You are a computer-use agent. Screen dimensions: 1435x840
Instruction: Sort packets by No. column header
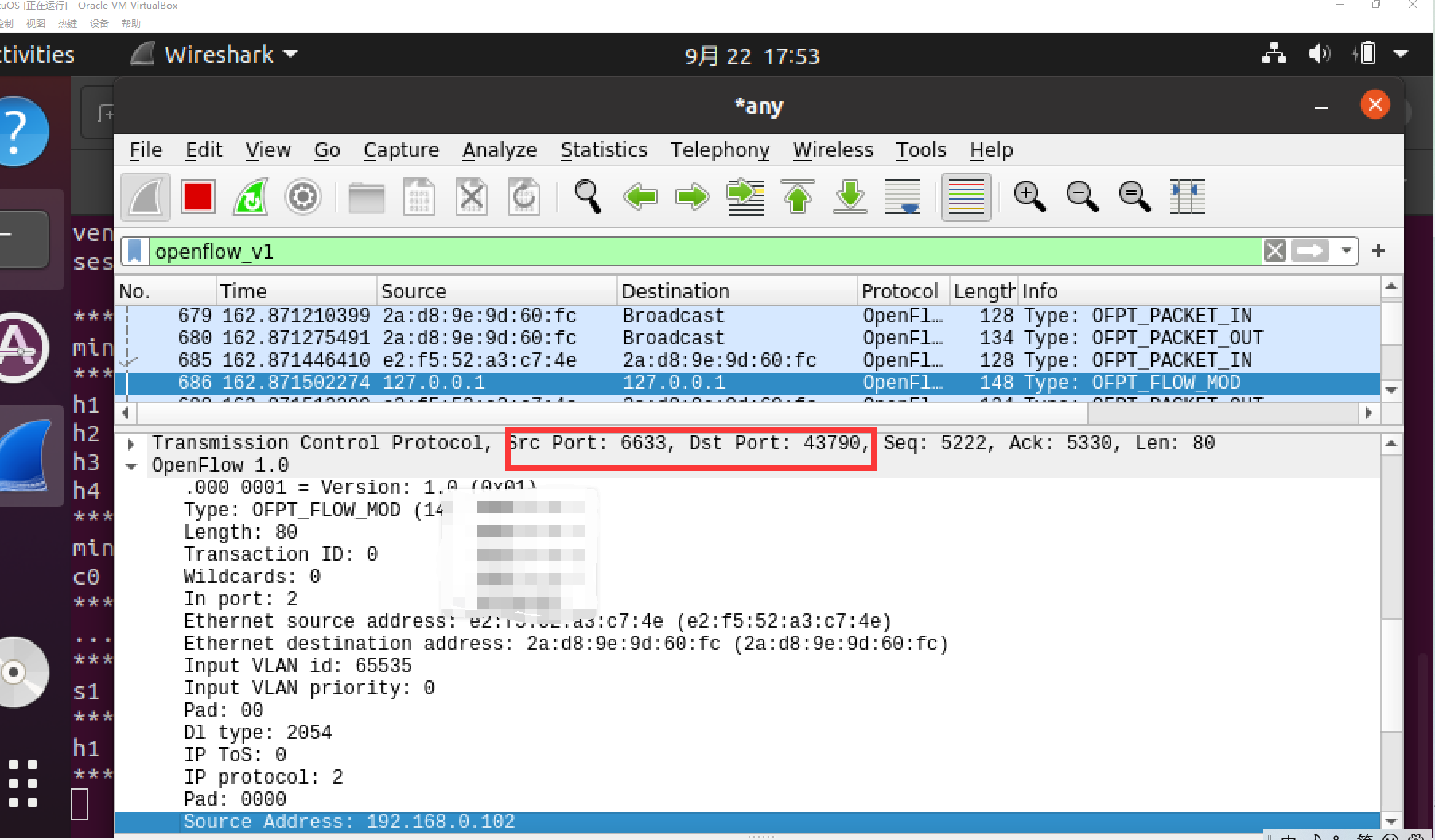tap(165, 291)
